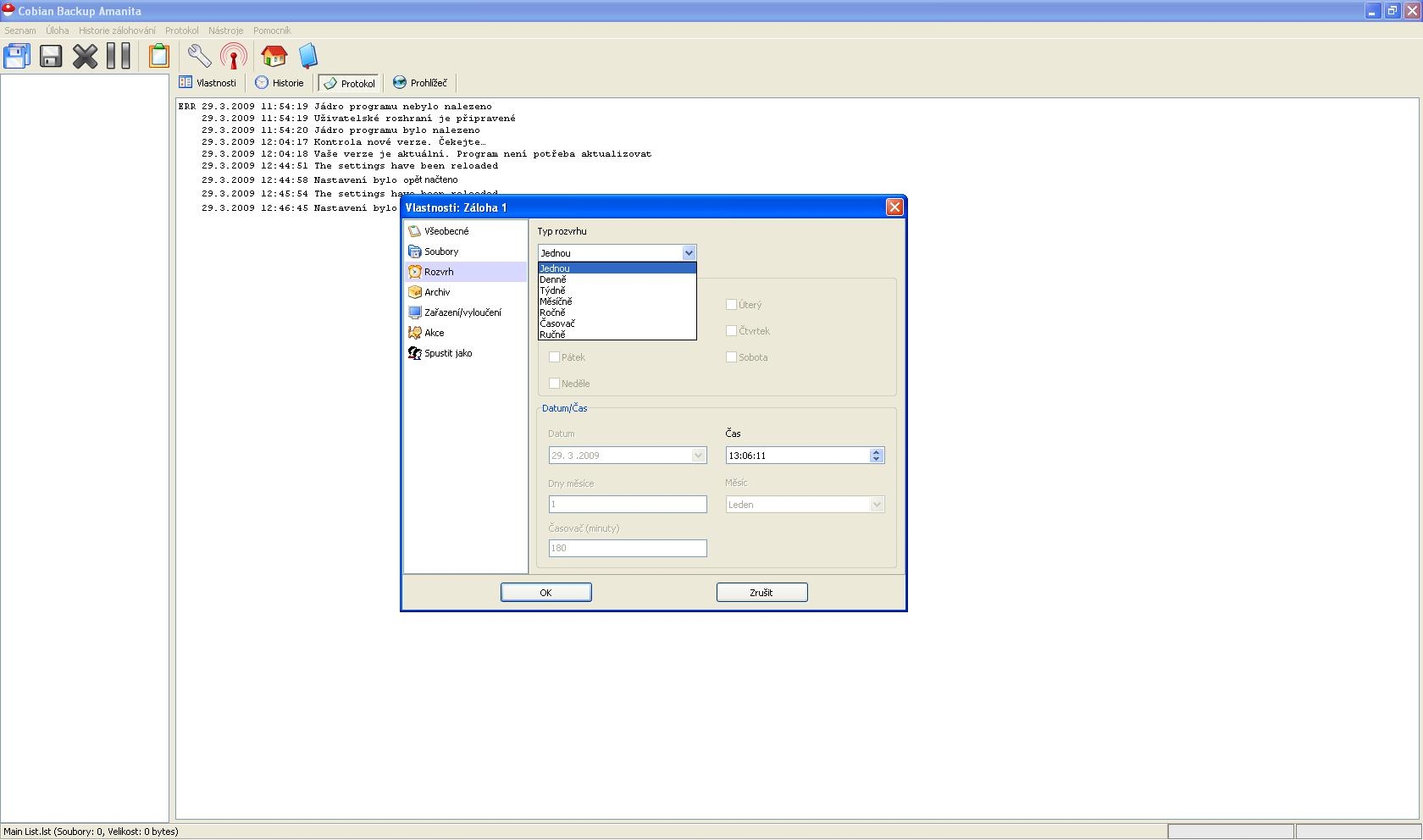The image size is (1423, 840).
Task: Close the Vlastnosti: Záloha 1 dialog
Action: (x=894, y=207)
